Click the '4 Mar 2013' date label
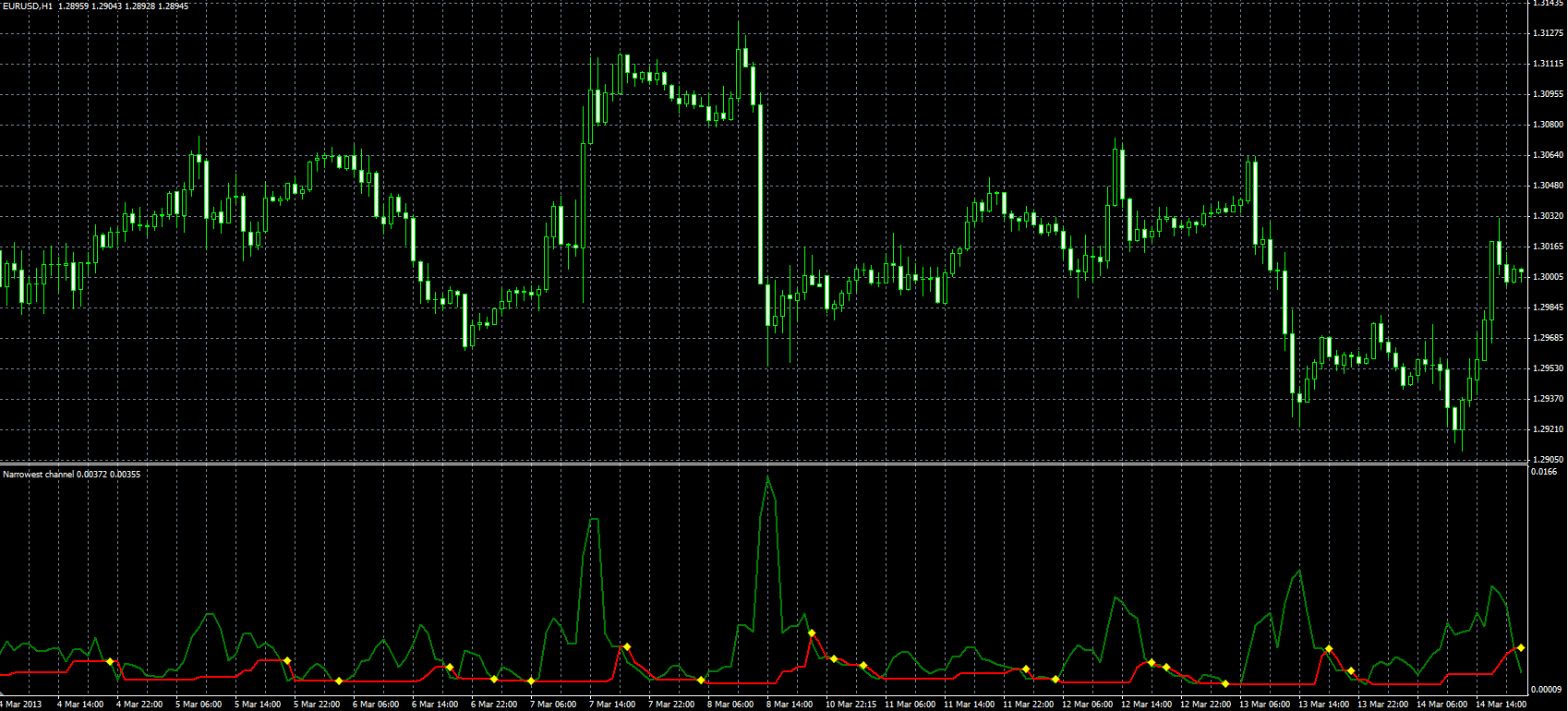Viewport: 1568px width, 711px height. pos(21,705)
